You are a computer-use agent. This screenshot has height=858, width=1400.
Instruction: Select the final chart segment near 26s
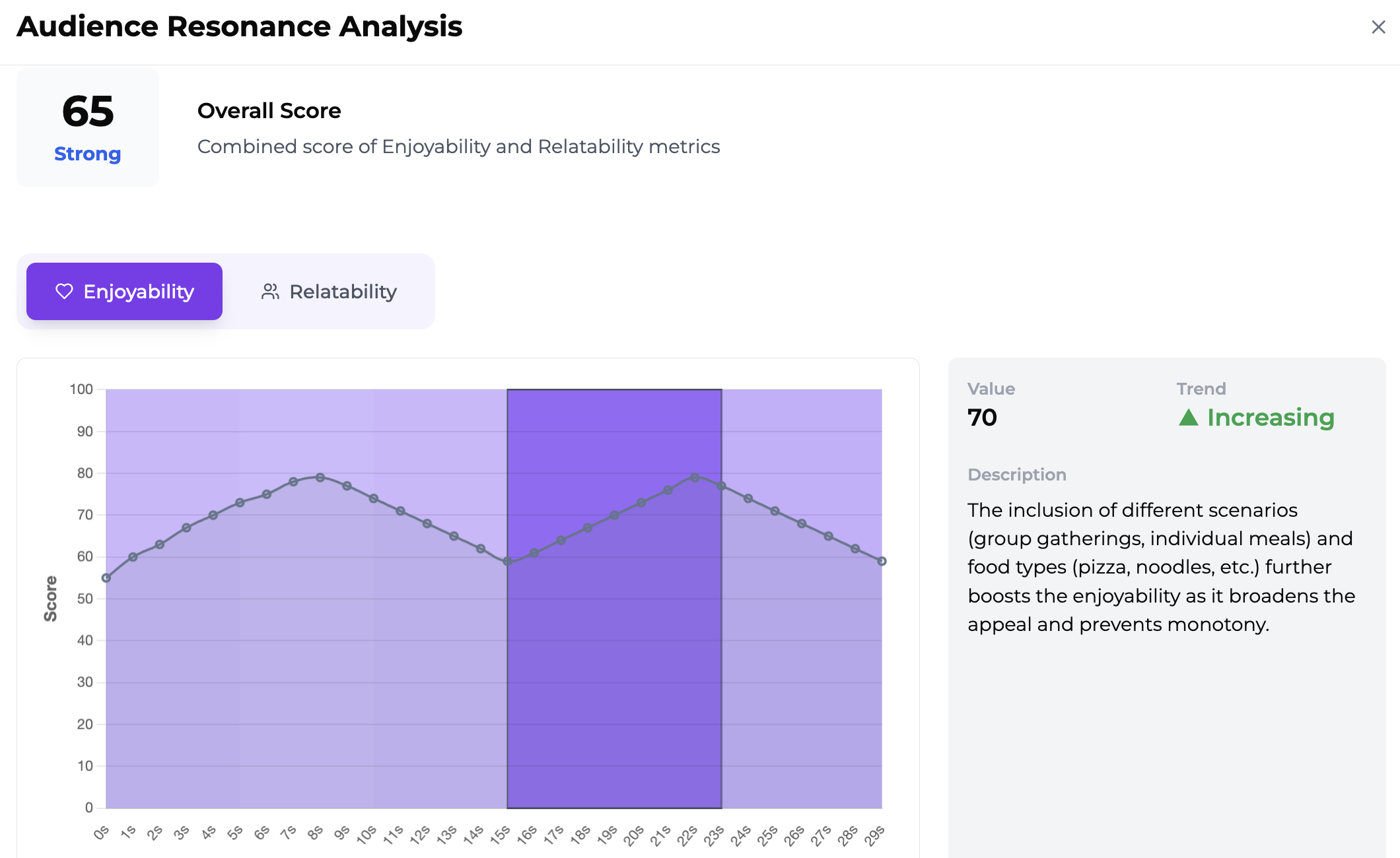pyautogui.click(x=802, y=660)
